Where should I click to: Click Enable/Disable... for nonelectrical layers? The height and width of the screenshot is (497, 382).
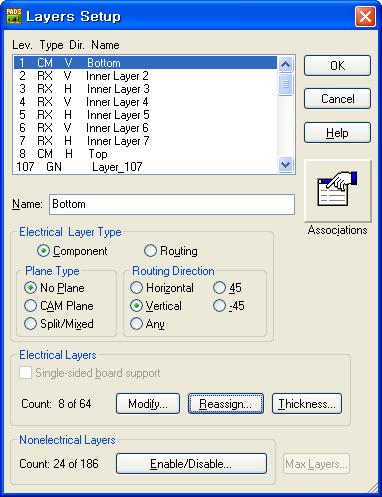pos(191,464)
